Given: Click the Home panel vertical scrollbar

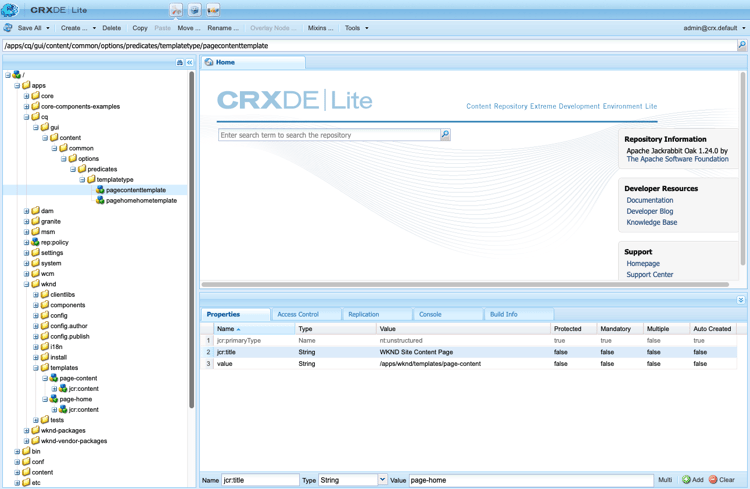Looking at the screenshot, I should [x=743, y=168].
